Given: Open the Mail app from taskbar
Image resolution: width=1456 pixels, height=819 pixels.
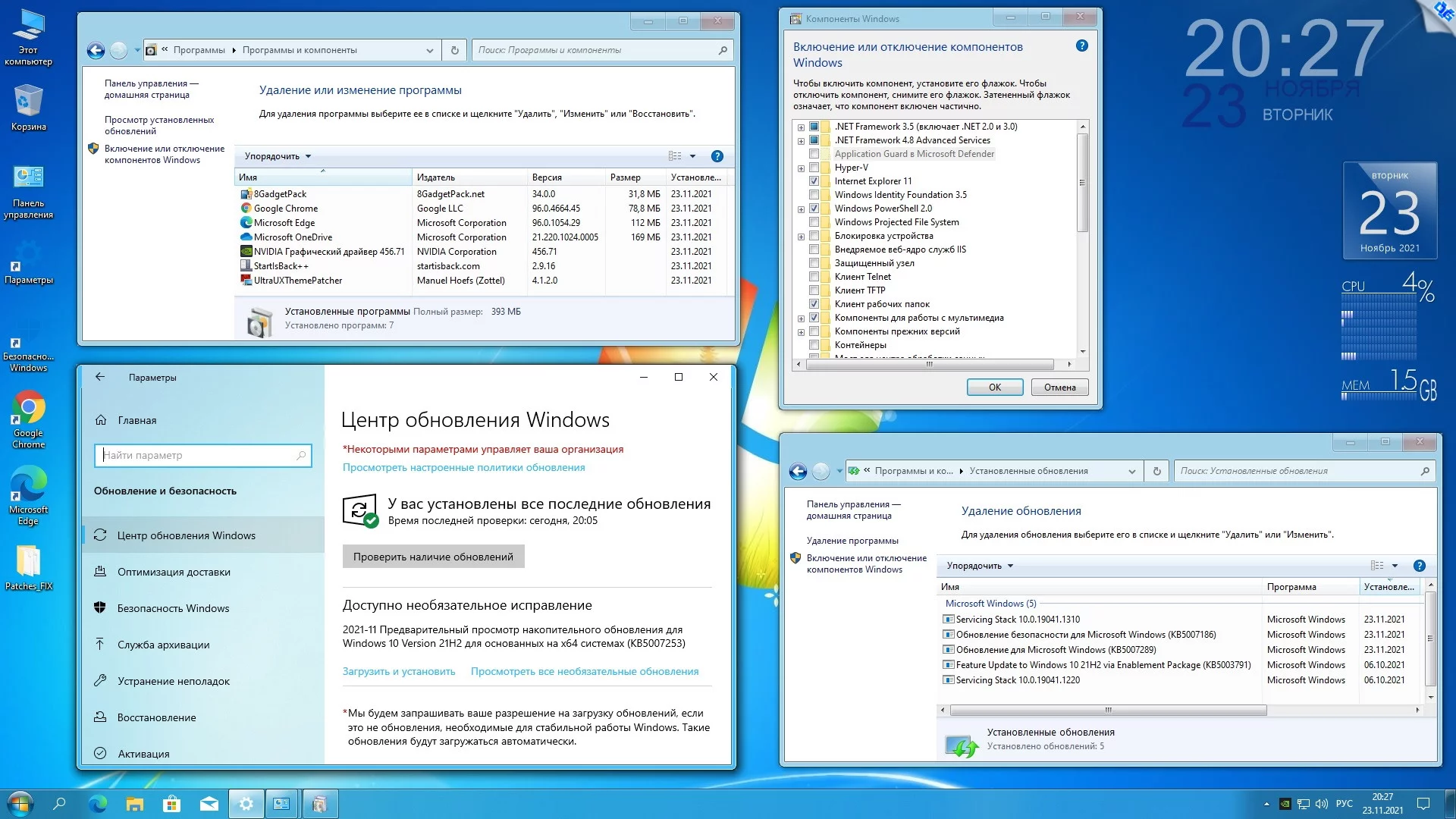Looking at the screenshot, I should pyautogui.click(x=209, y=804).
